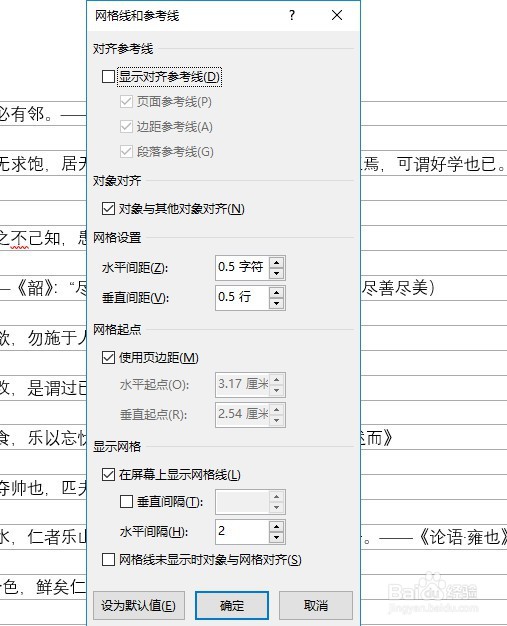The height and width of the screenshot is (626, 507).
Task: Click into 垂直间距(V) input field
Action: click(x=242, y=298)
